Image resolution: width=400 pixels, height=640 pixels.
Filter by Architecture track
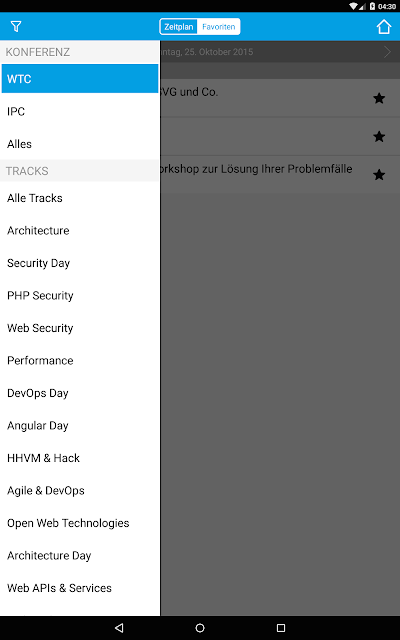[x=80, y=231]
